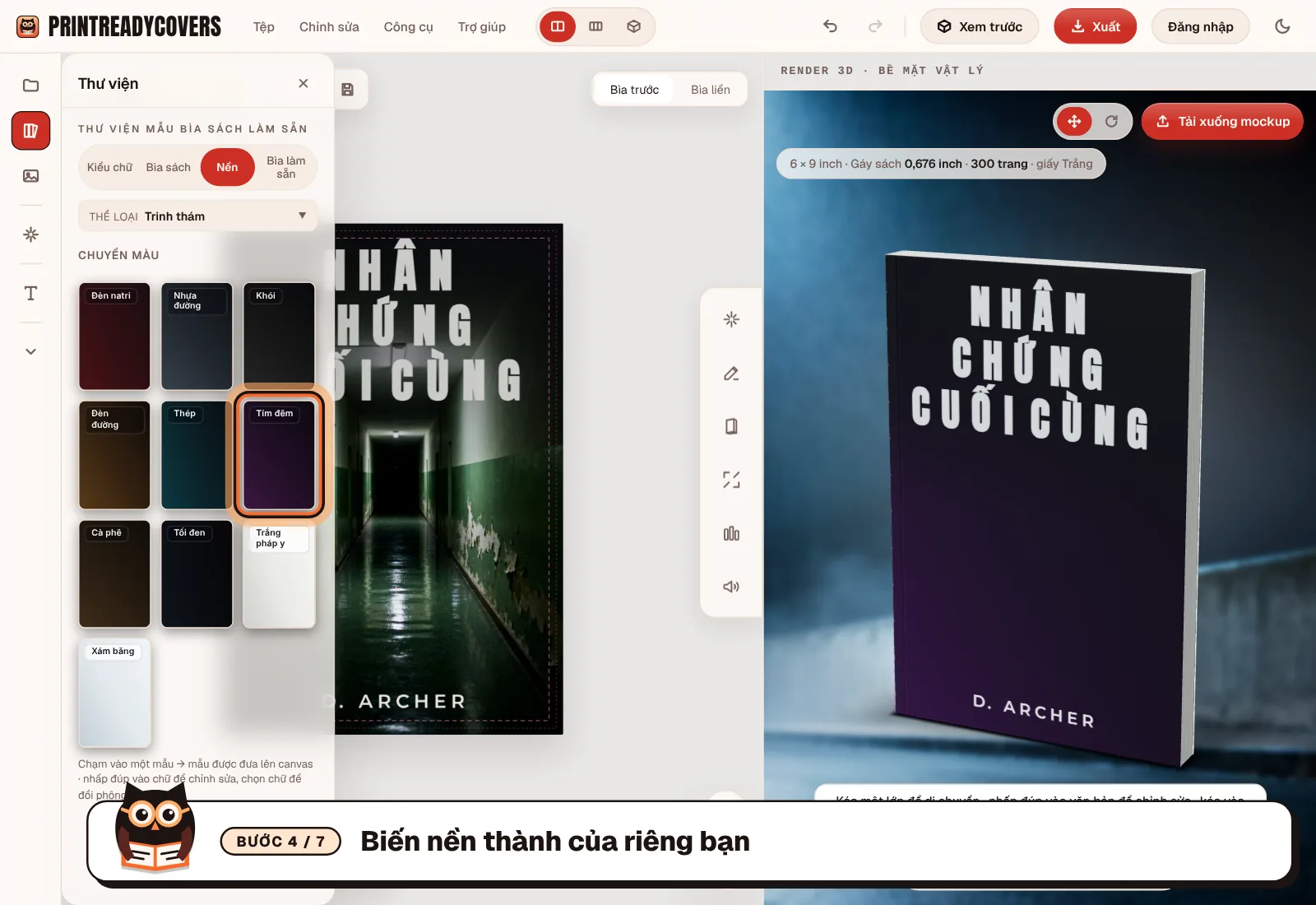Click the bar chart icon in canvas toolbar

click(731, 534)
